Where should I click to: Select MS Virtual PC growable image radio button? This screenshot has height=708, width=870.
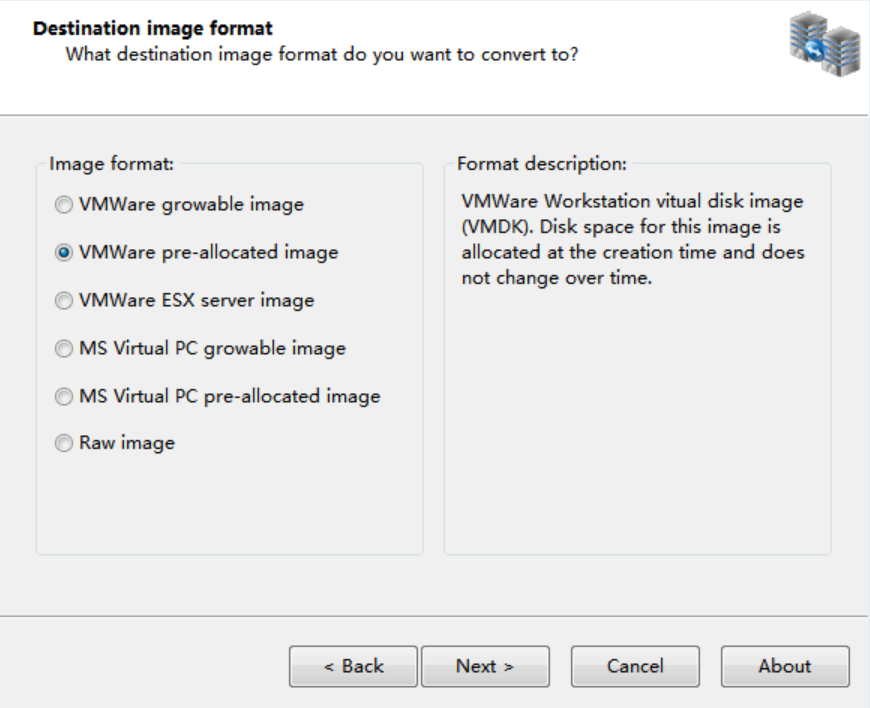pos(64,349)
